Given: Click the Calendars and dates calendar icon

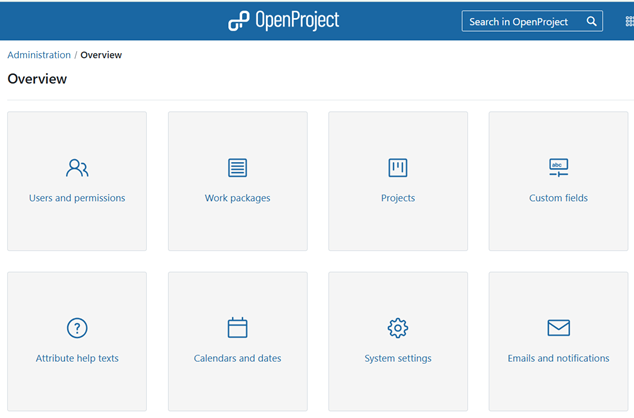Looking at the screenshot, I should point(237,327).
